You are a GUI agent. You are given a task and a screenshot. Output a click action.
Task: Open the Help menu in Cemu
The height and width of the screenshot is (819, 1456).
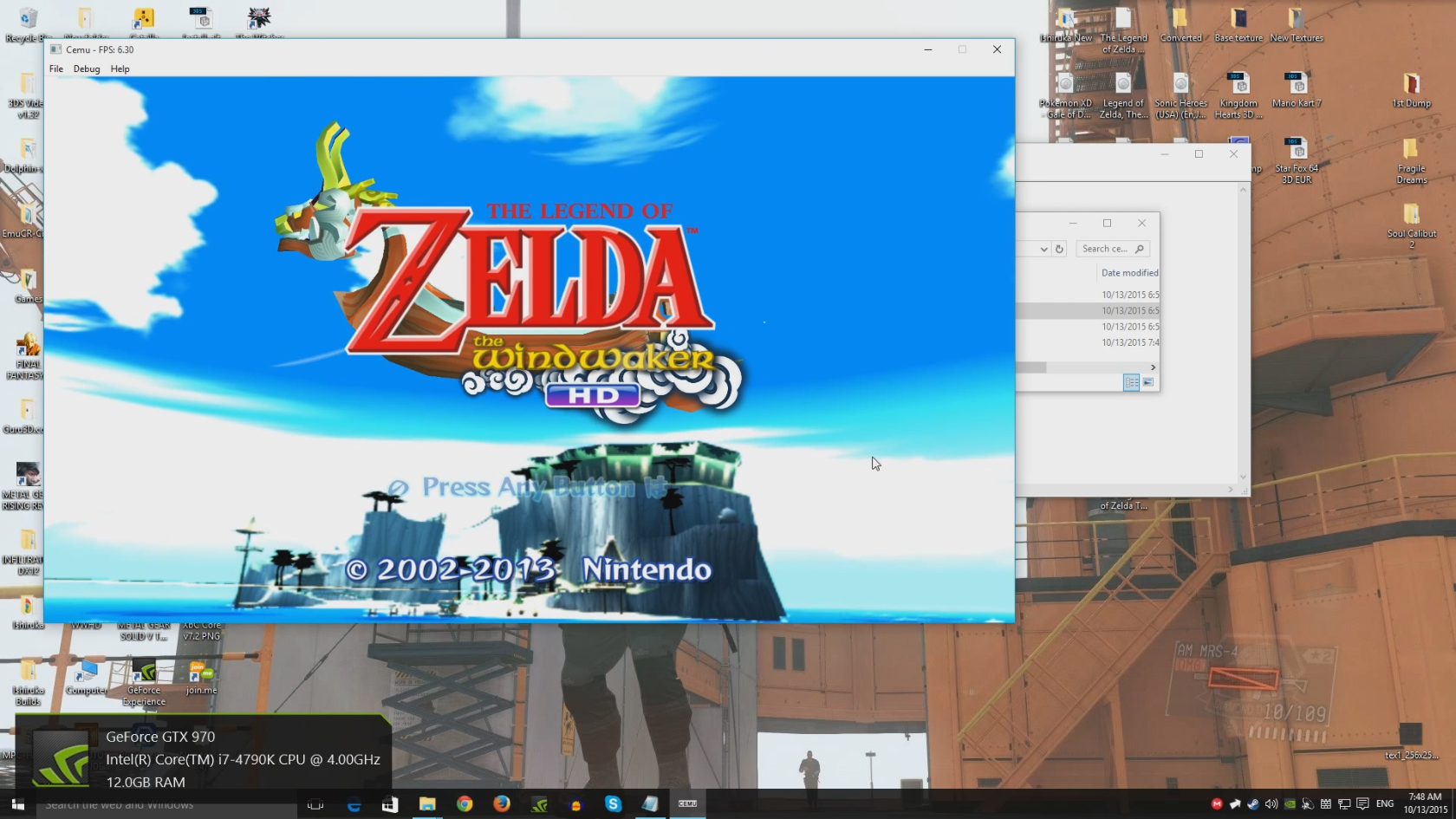[x=120, y=69]
